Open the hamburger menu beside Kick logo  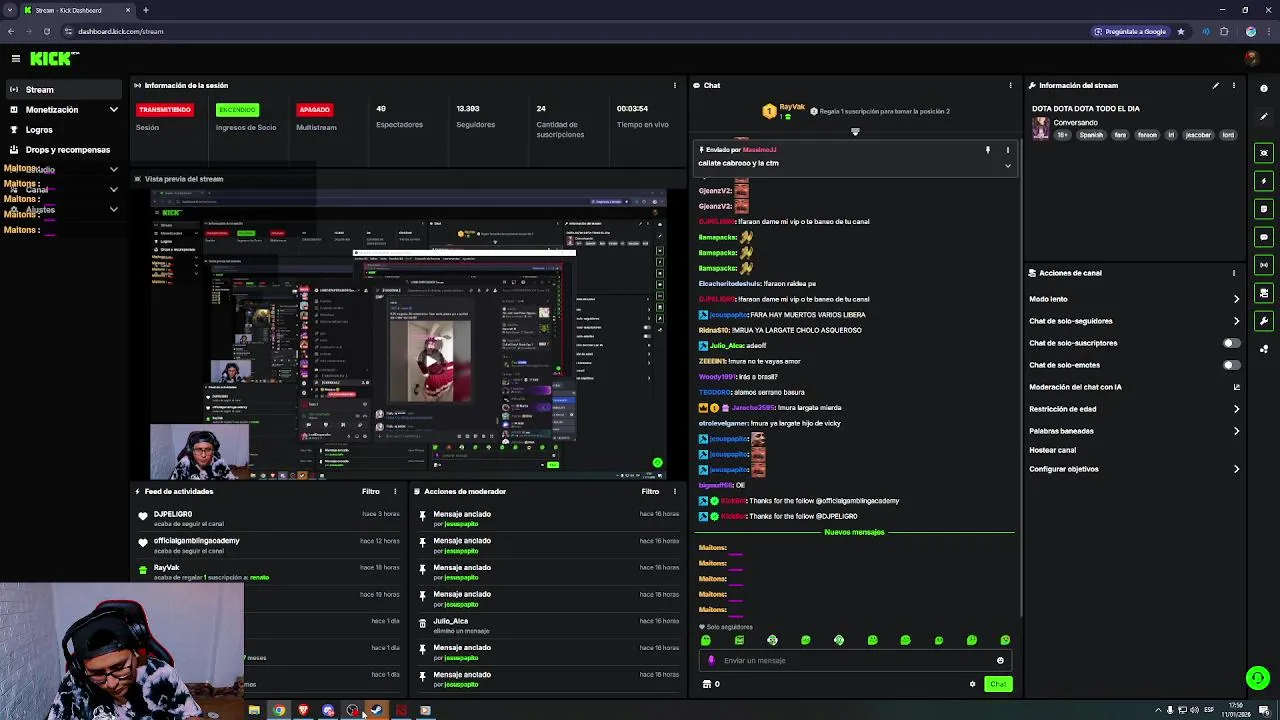(x=15, y=58)
